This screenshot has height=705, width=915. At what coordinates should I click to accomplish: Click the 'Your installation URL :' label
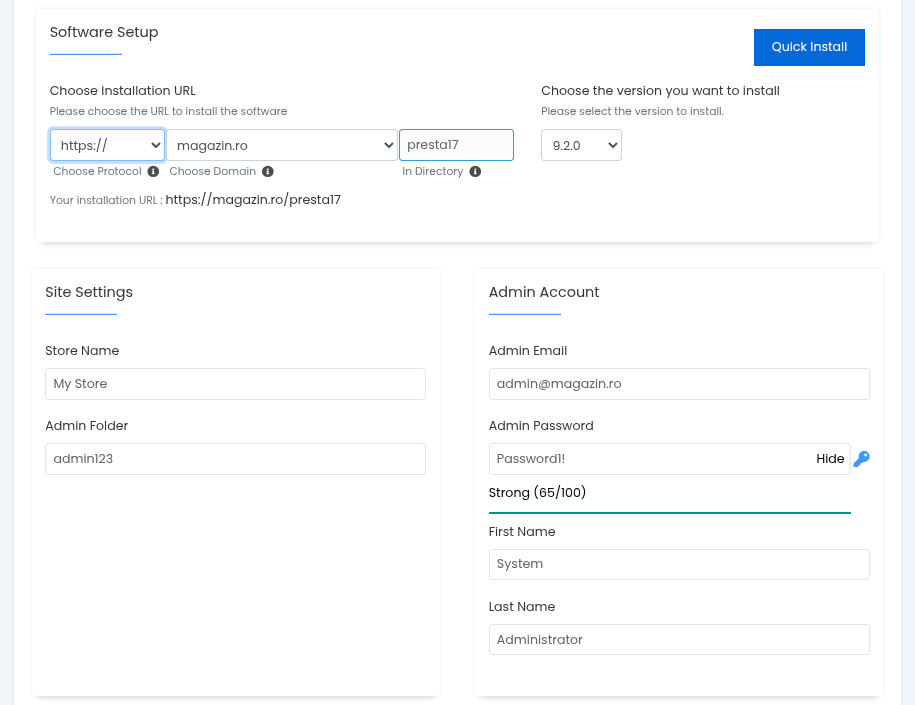[106, 200]
